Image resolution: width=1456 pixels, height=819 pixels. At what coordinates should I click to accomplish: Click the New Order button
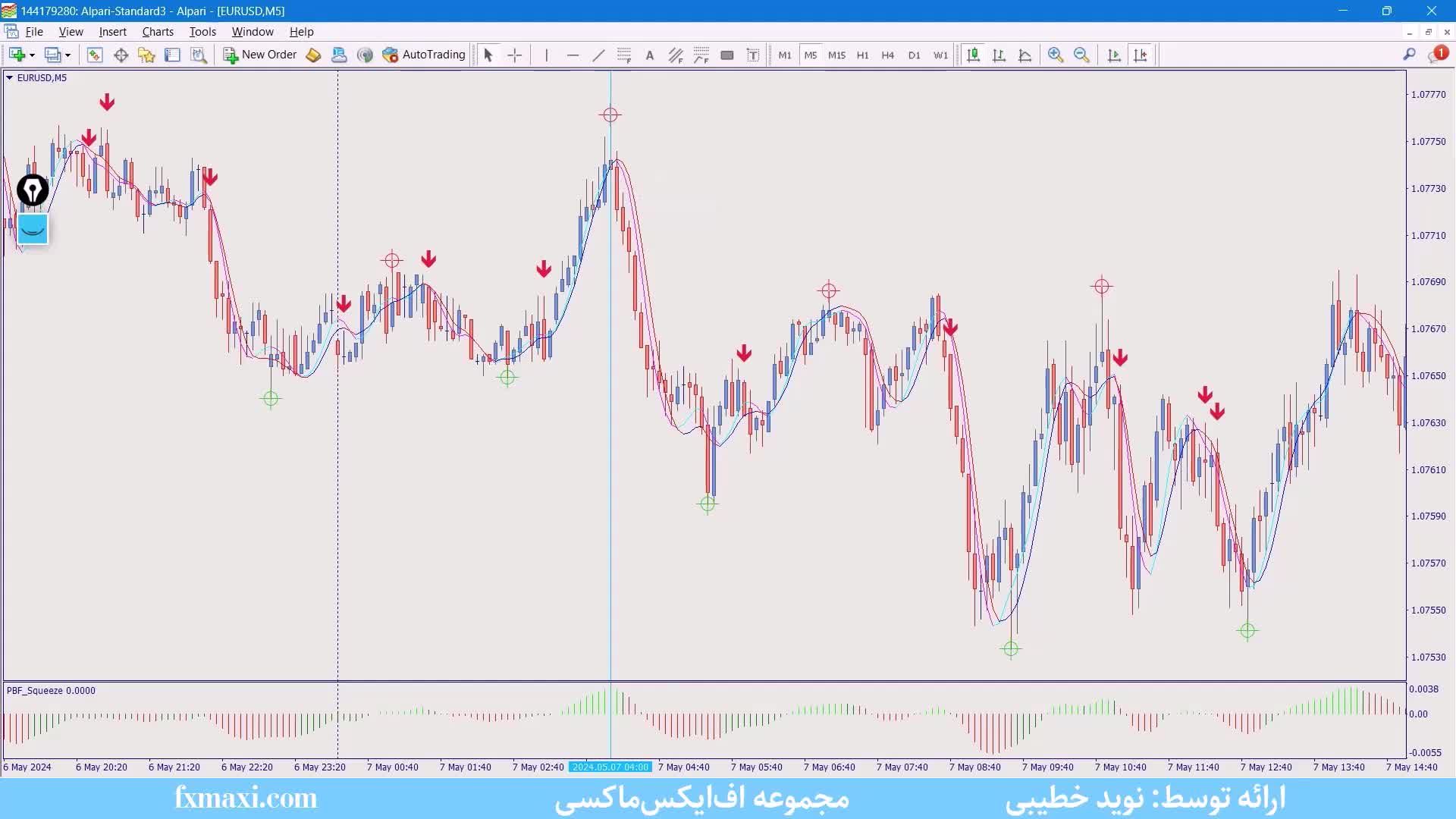point(260,55)
